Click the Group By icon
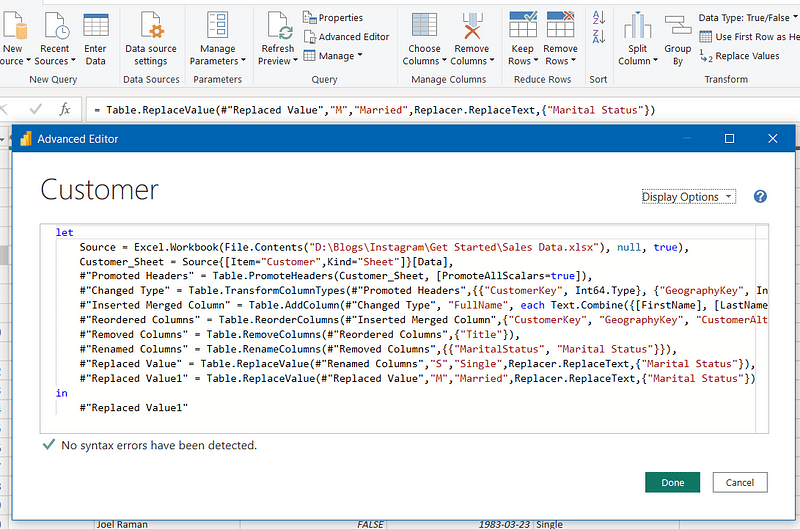This screenshot has height=529, width=800. click(x=678, y=27)
